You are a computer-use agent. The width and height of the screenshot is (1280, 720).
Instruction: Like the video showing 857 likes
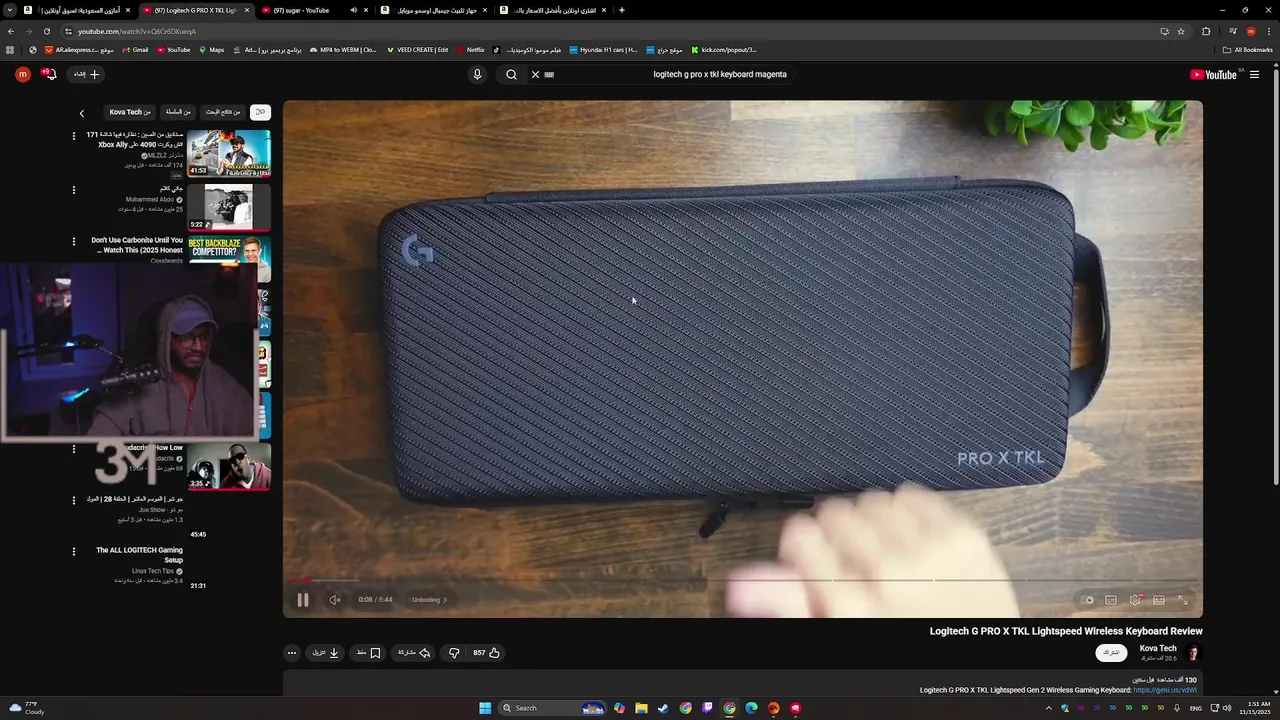tap(487, 653)
